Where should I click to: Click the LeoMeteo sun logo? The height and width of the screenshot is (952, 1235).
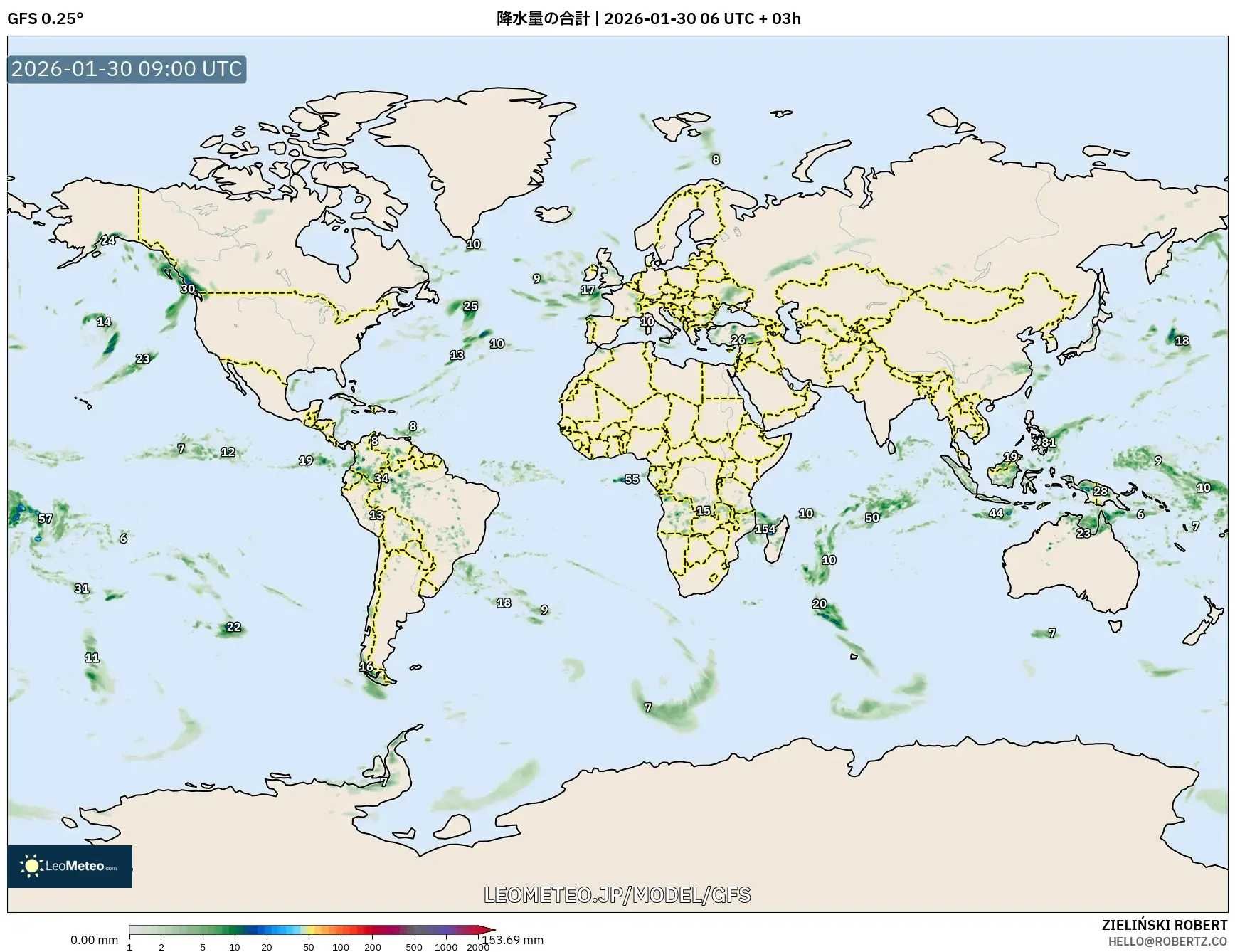[x=31, y=865]
